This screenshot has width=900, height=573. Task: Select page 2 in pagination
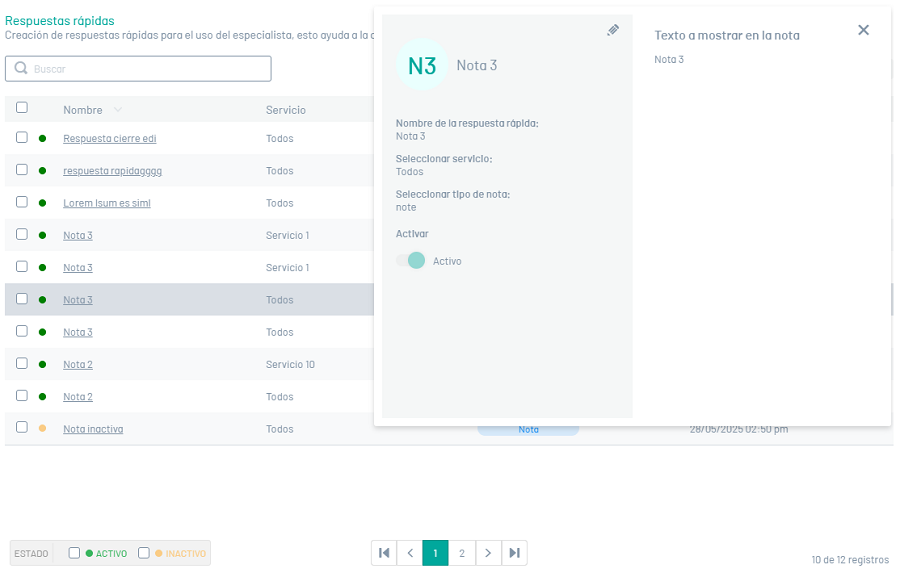pos(461,553)
